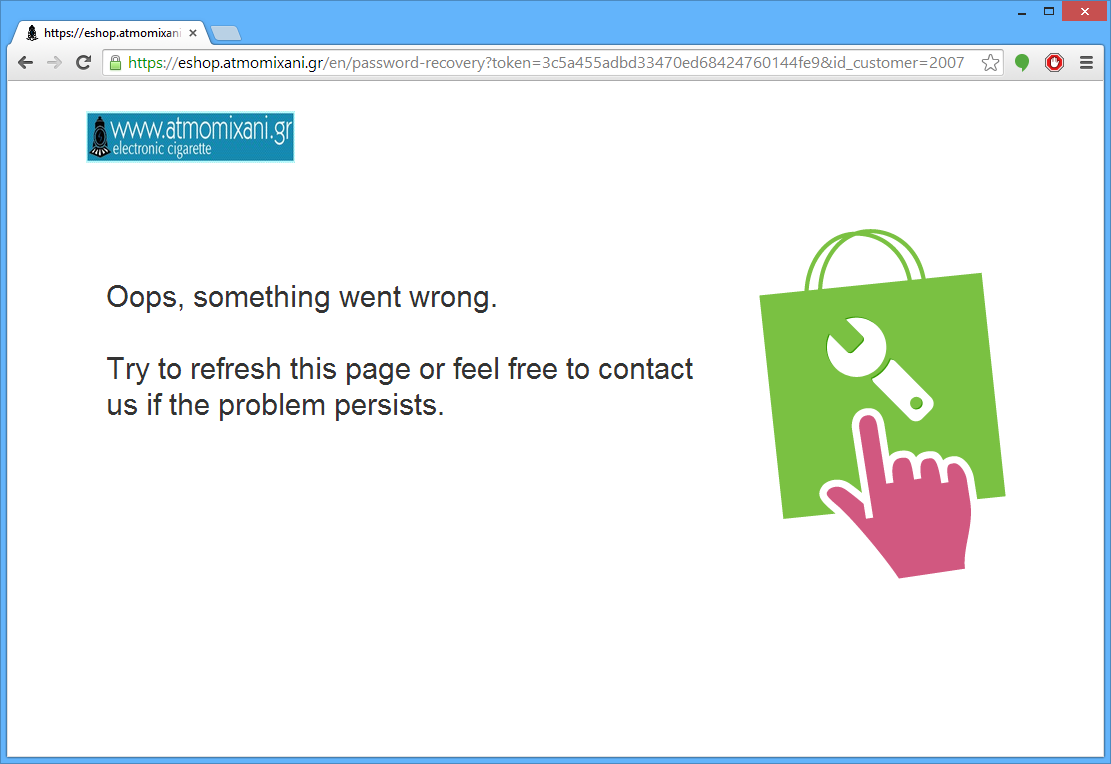Click the forward navigation arrow
Screen dimensions: 1111x764
coord(55,62)
